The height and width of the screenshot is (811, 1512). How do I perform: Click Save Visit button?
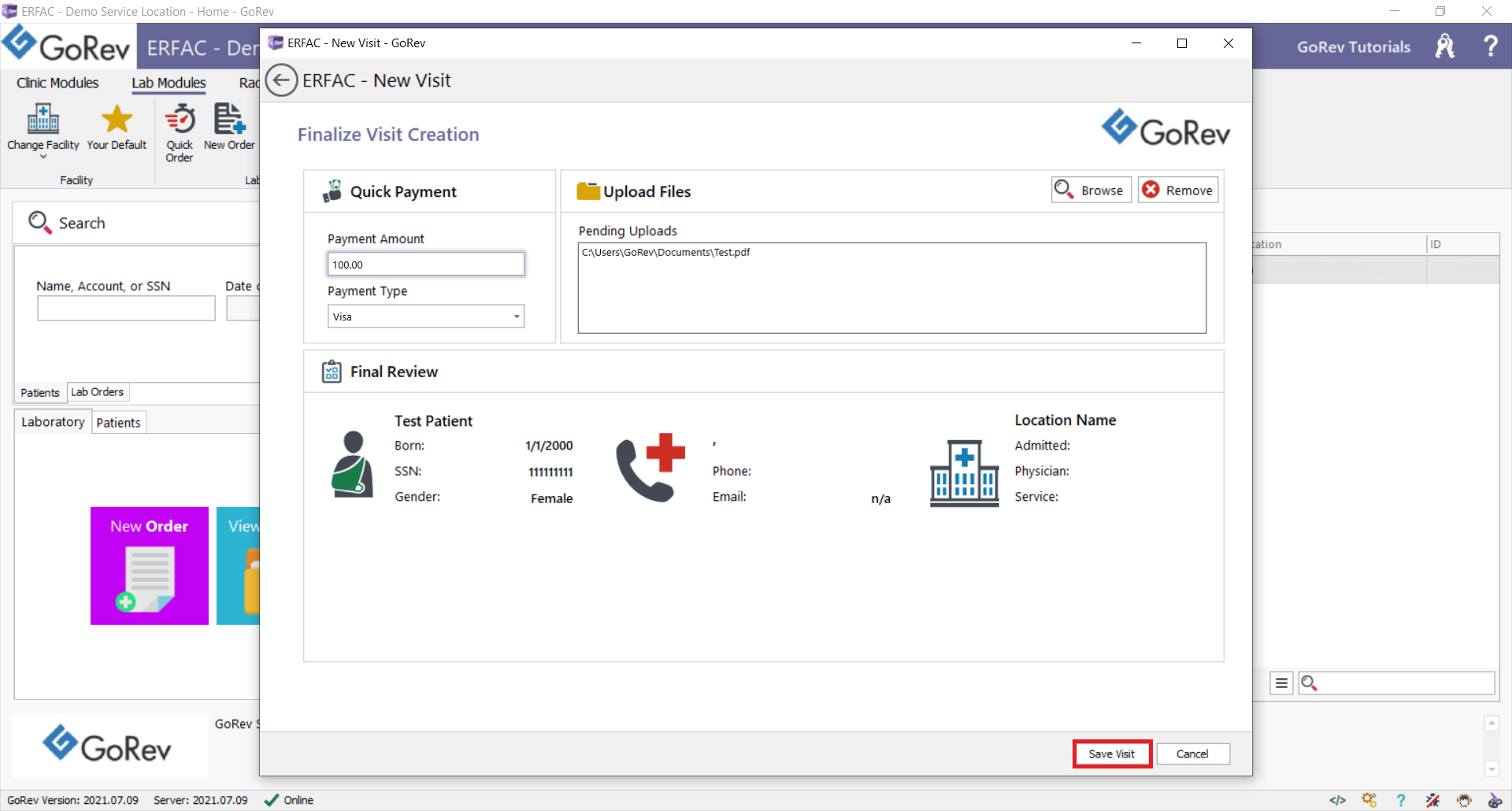[x=1111, y=754]
